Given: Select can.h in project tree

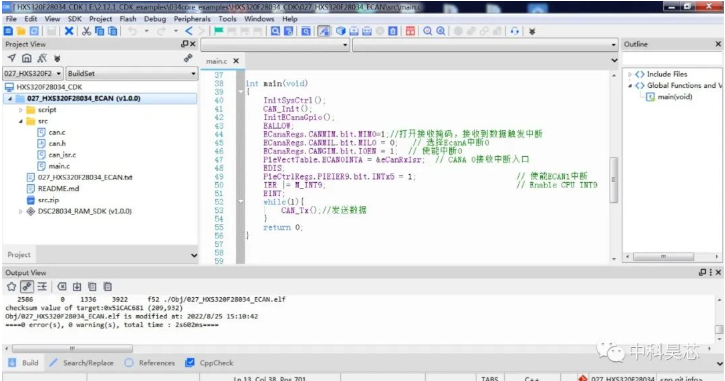Looking at the screenshot, I should pyautogui.click(x=57, y=144).
